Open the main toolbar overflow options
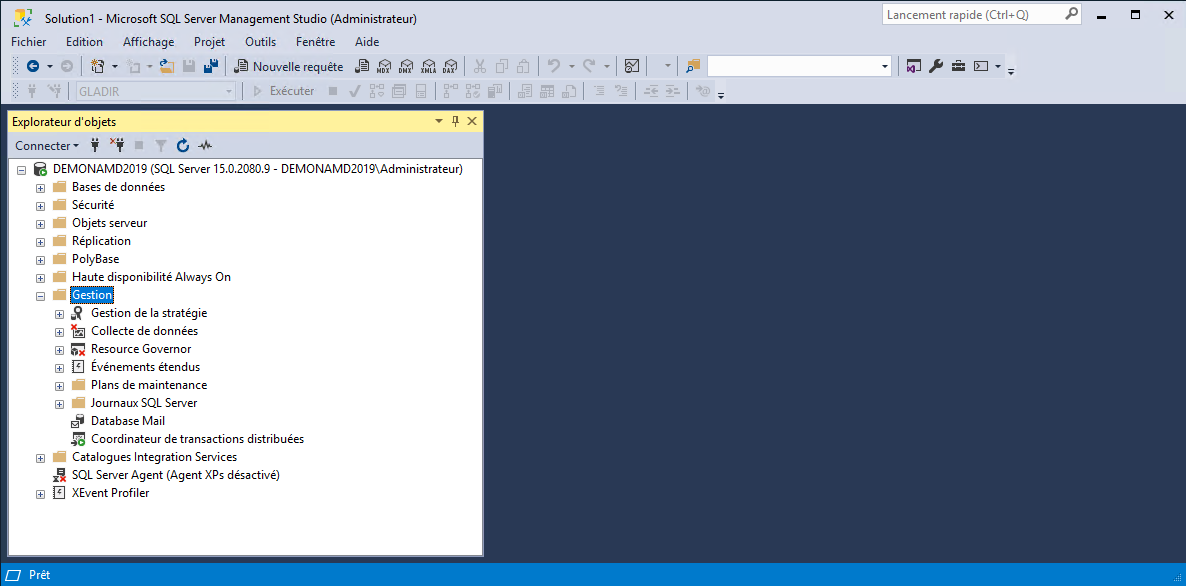 (1011, 72)
